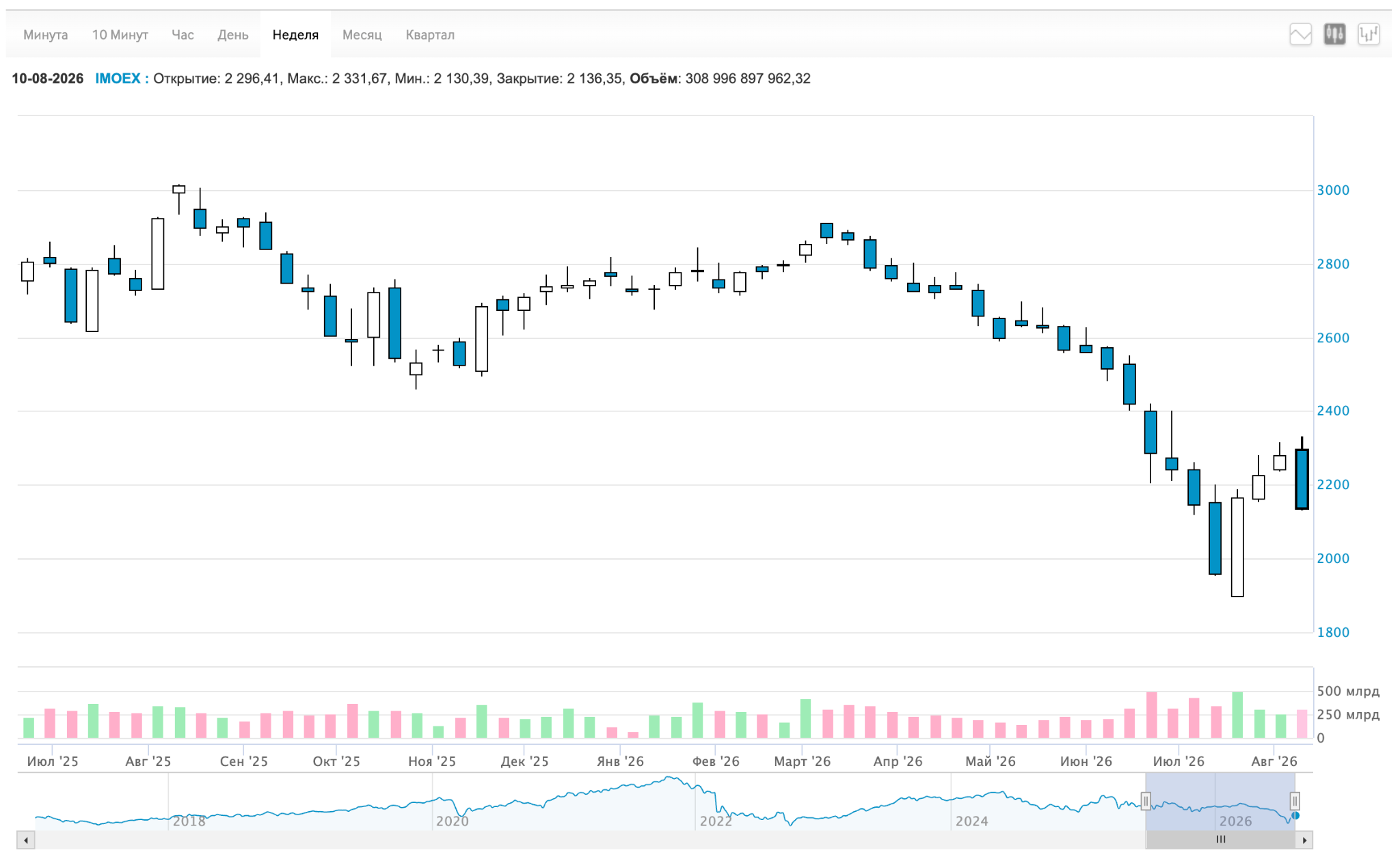Select the Час interval tab
The width and height of the screenshot is (1400, 861).
click(183, 35)
